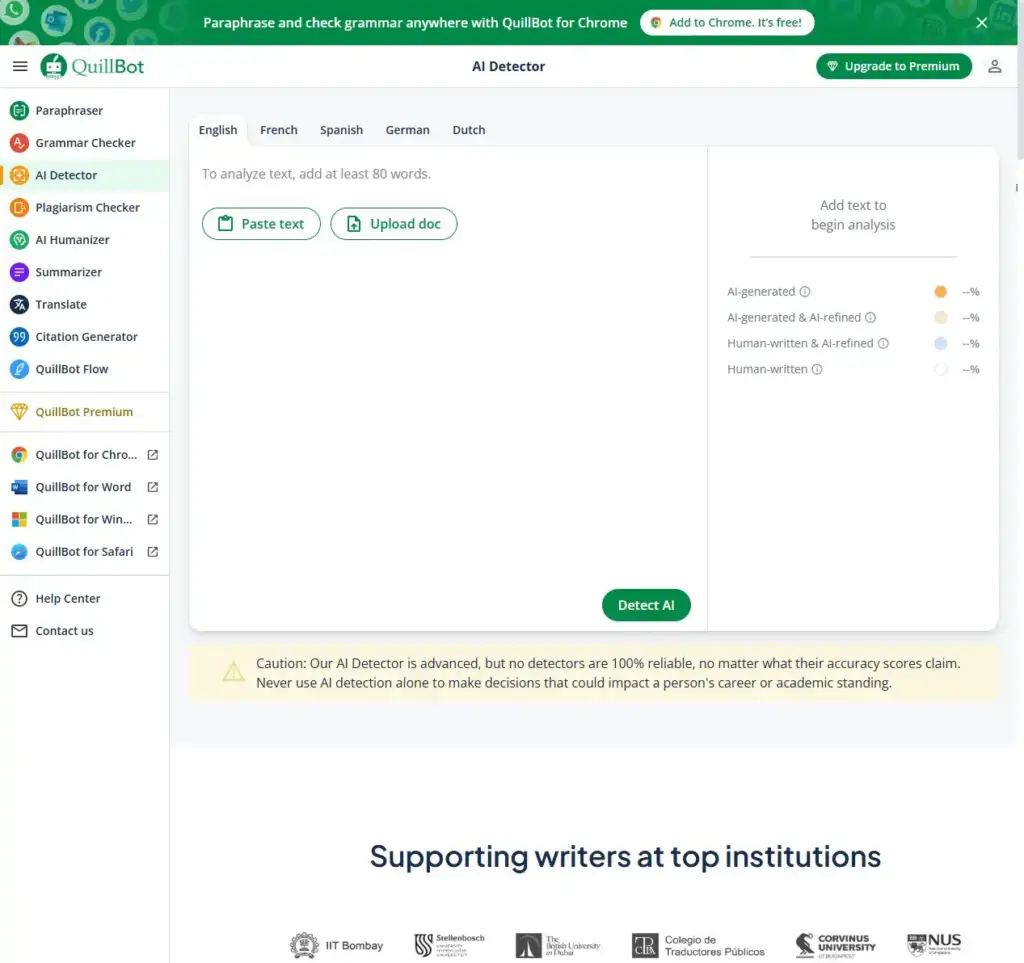Open the user account profile icon

click(x=995, y=66)
